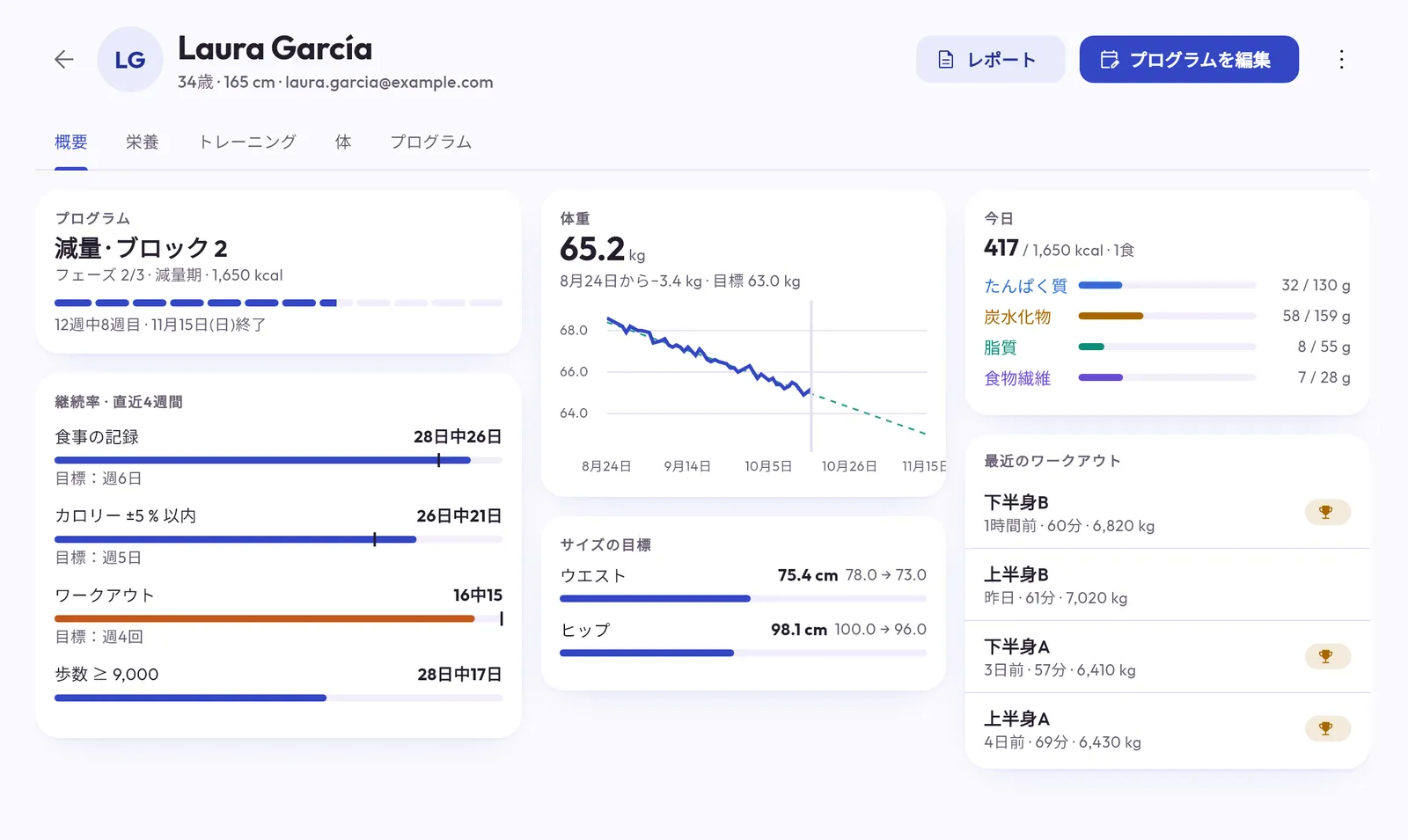Click the 28日中26日 meal log count

(x=458, y=436)
